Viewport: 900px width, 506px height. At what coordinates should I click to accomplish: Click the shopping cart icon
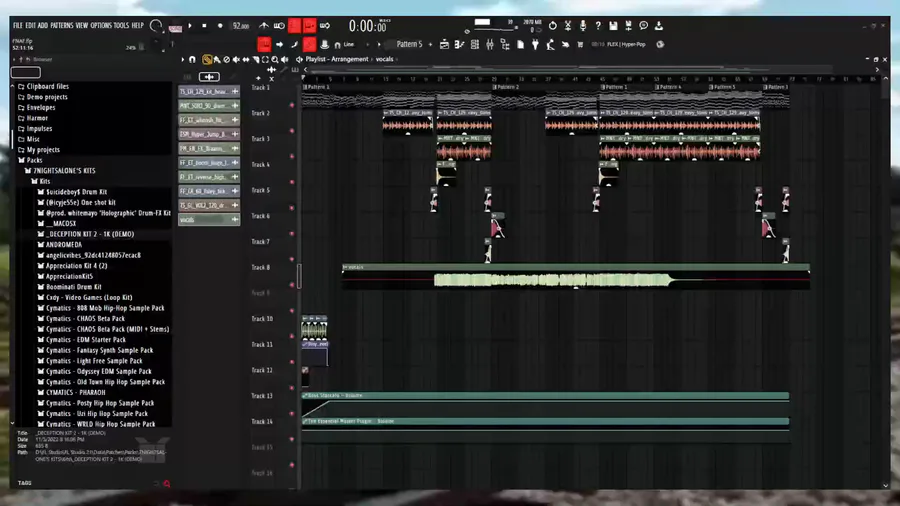580,45
